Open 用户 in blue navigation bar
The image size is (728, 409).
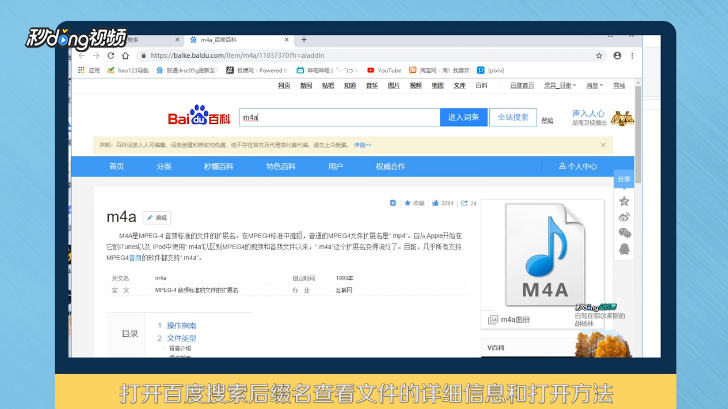336,167
